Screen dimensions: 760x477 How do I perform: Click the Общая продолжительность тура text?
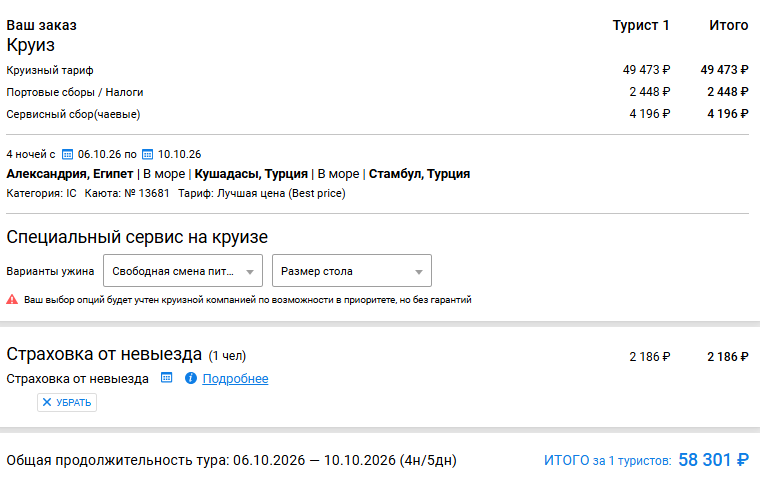[231, 460]
